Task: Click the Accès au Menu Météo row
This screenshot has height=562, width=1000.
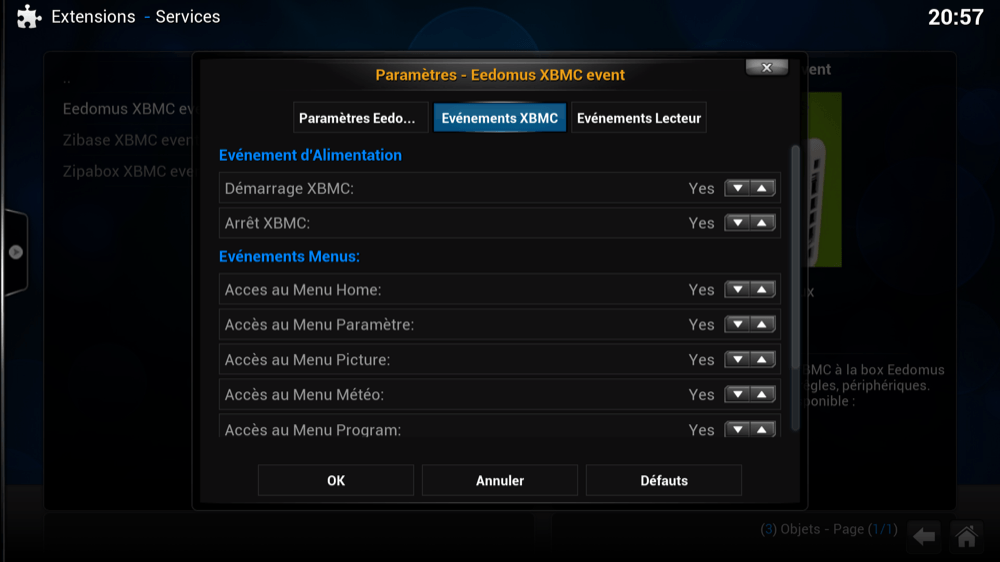Action: pyautogui.click(x=499, y=394)
